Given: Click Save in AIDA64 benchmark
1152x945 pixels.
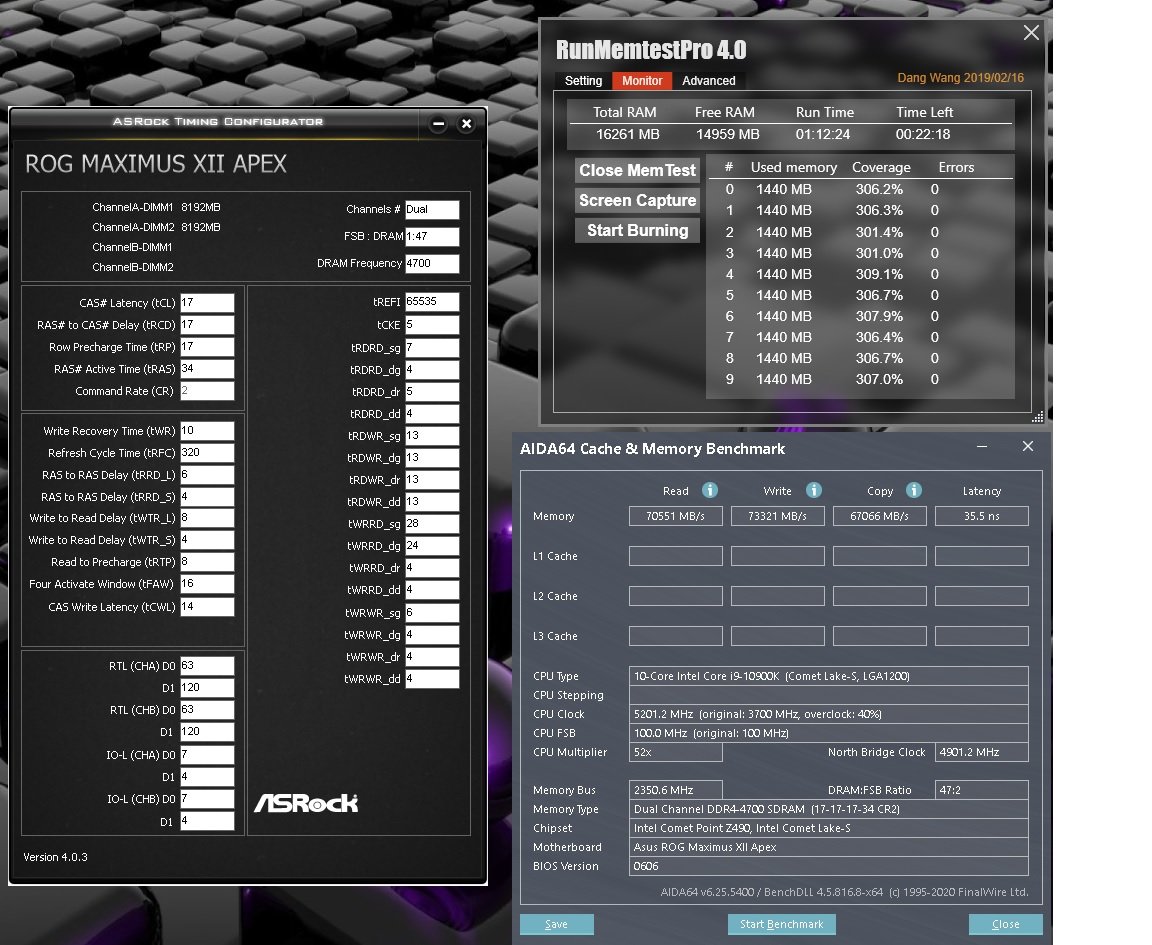Looking at the screenshot, I should click(556, 924).
